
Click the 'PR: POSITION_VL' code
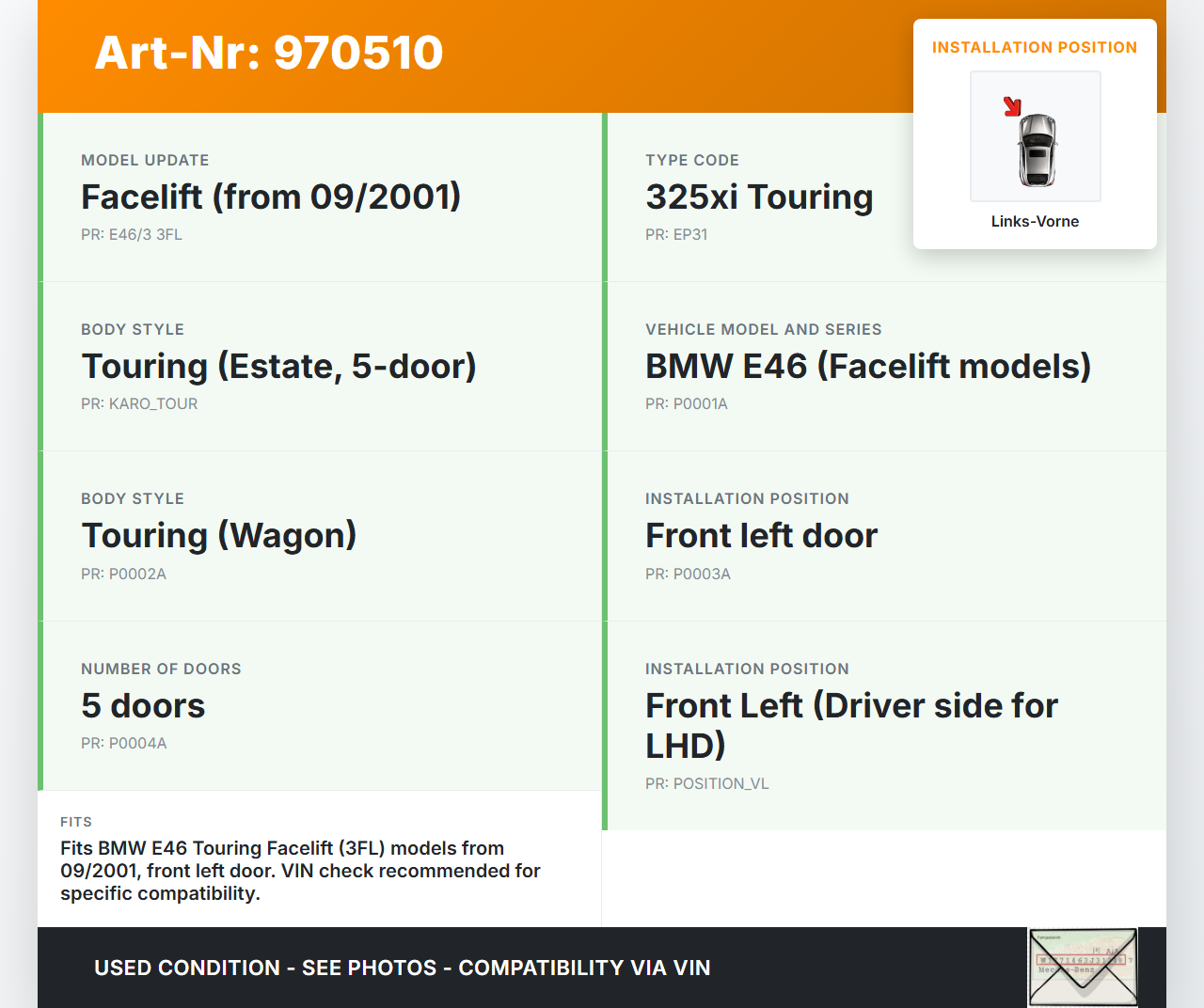[707, 783]
